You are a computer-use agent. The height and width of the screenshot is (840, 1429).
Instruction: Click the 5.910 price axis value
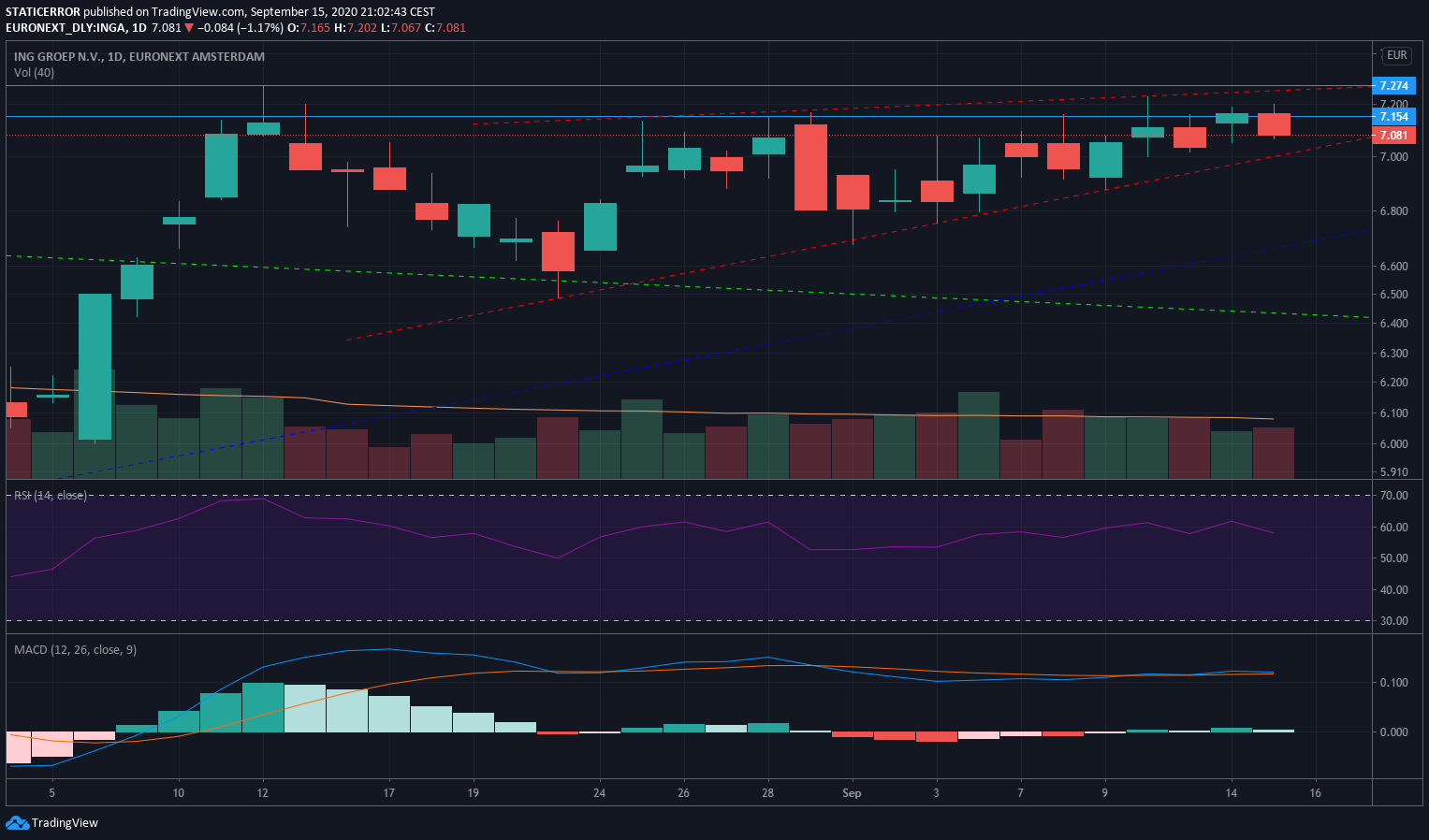tap(1393, 472)
